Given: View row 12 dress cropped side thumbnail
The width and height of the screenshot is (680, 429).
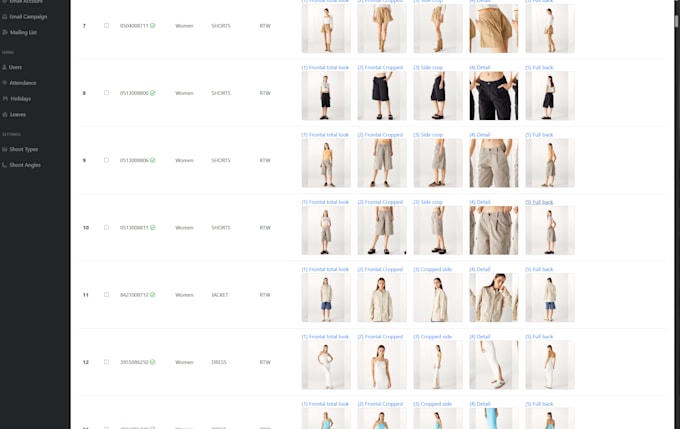Looking at the screenshot, I should 438,365.
